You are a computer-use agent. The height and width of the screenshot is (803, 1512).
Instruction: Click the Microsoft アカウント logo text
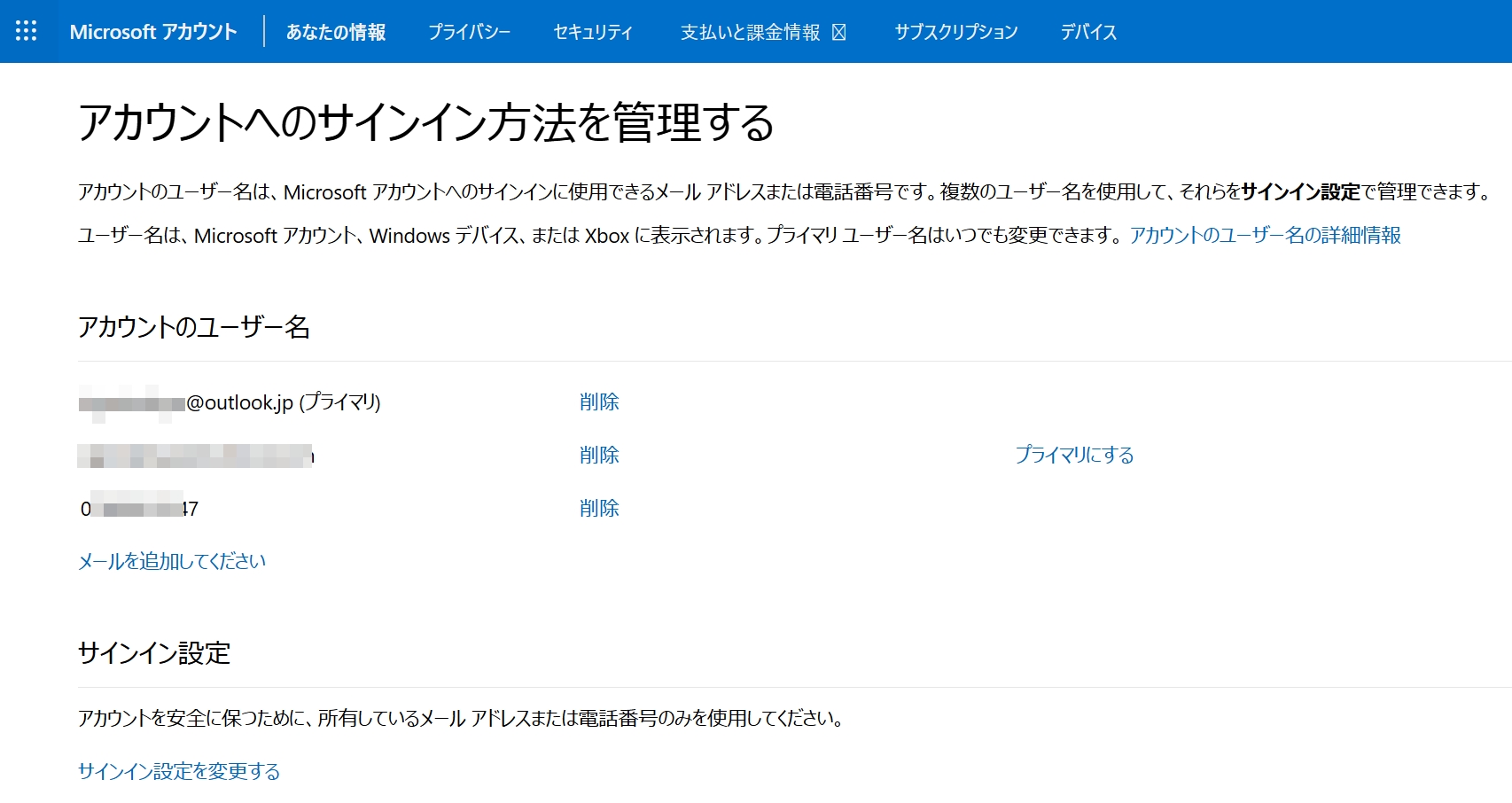(153, 32)
